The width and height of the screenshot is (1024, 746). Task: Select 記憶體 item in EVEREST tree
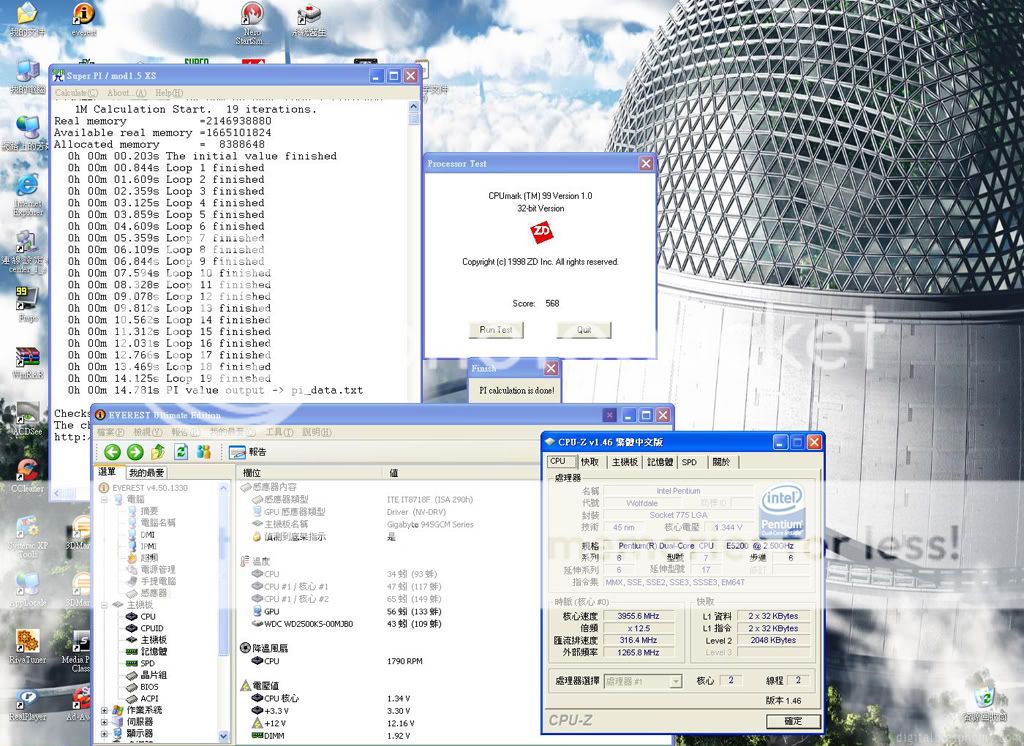point(146,651)
